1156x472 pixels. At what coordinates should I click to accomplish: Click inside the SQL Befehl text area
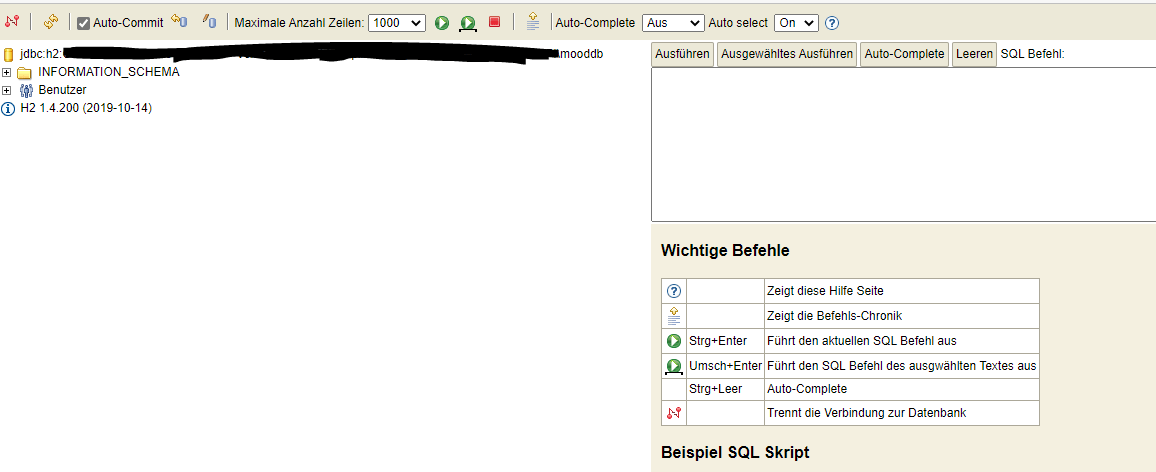tap(903, 144)
